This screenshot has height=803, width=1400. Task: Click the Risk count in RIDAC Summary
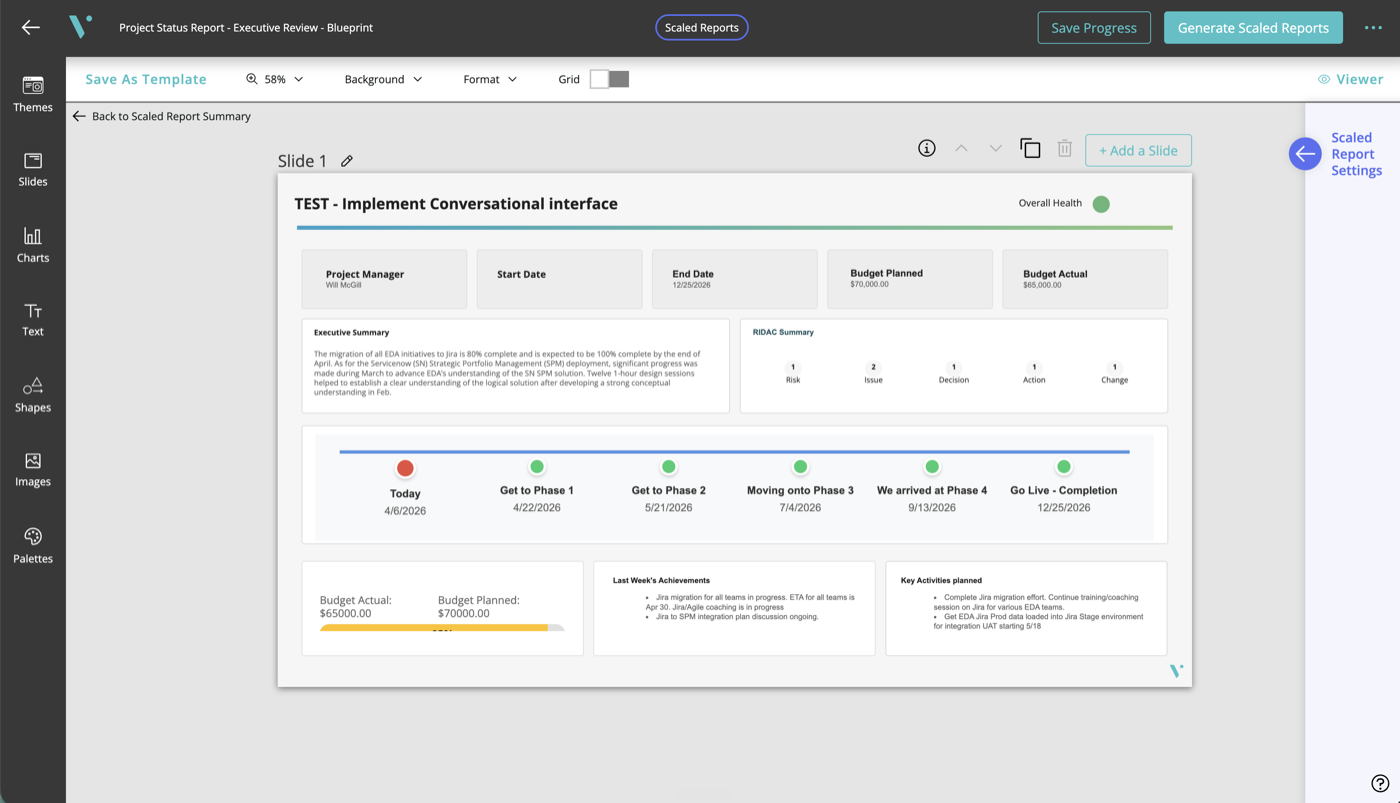[x=793, y=367]
